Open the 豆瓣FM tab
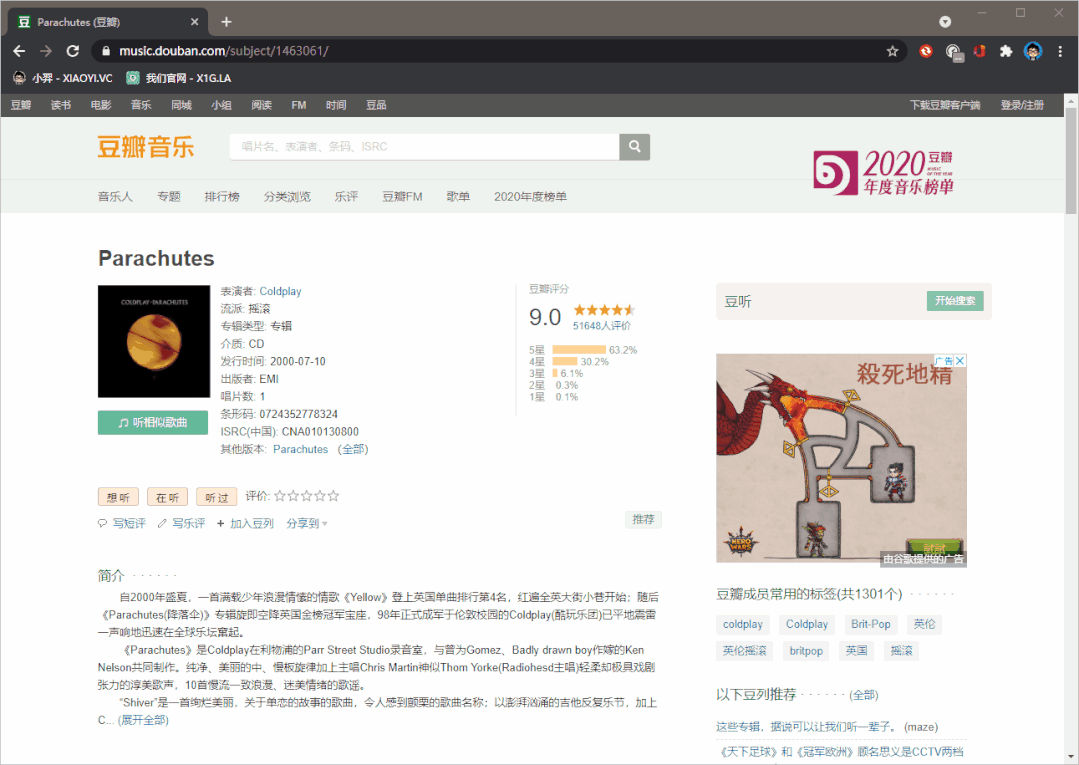Screen dimensions: 1079x765 click(x=403, y=197)
